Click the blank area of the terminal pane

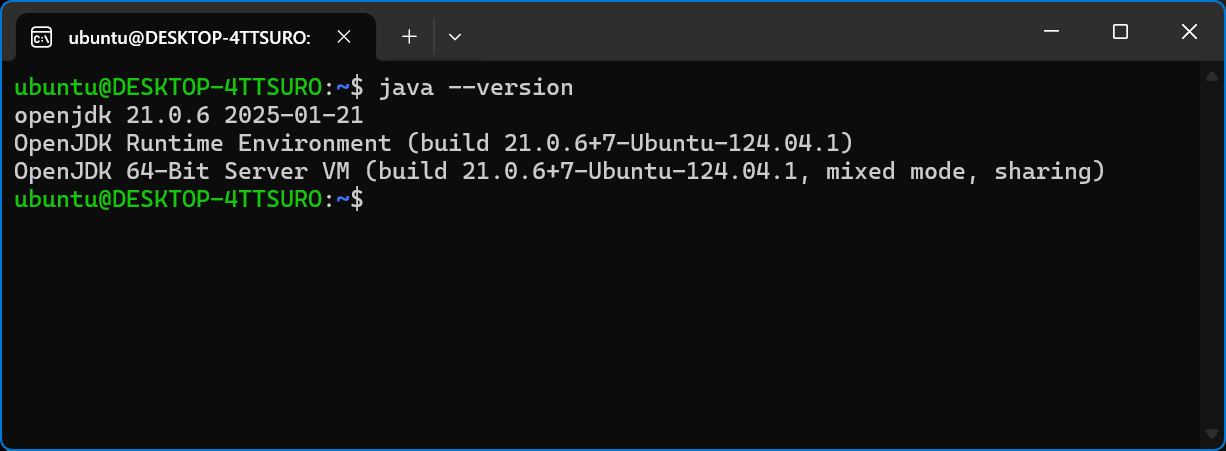point(600,330)
